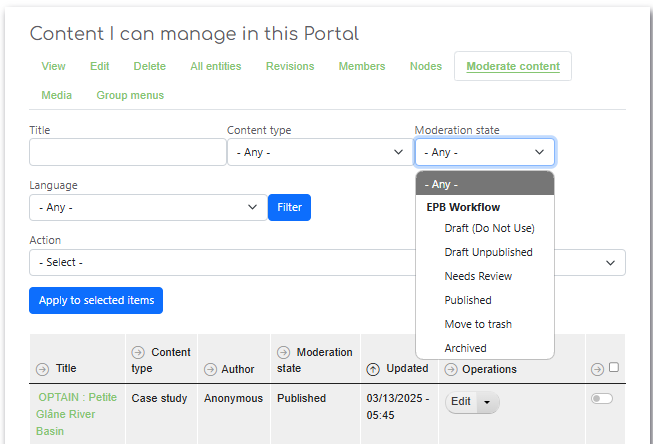Click arrow icon beside Operations header
Image resolution: width=653 pixels, height=444 pixels.
tap(451, 369)
